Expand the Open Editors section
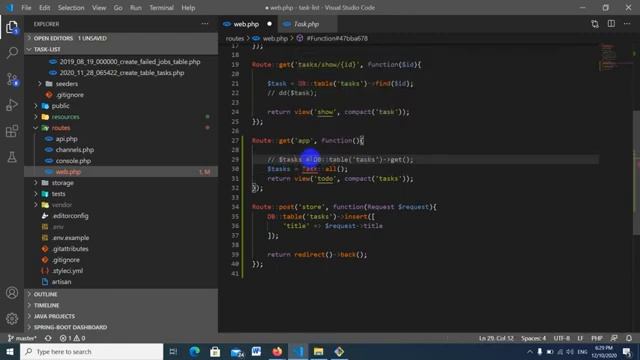 click(x=121, y=38)
